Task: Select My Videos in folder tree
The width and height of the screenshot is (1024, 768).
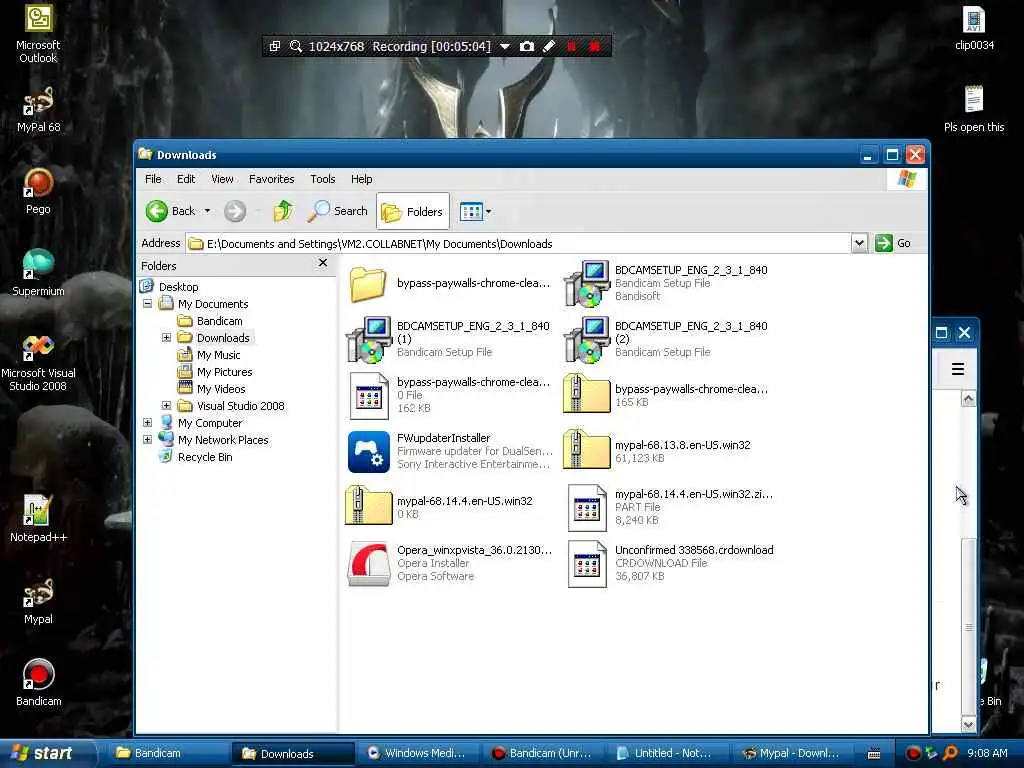Action: (221, 389)
